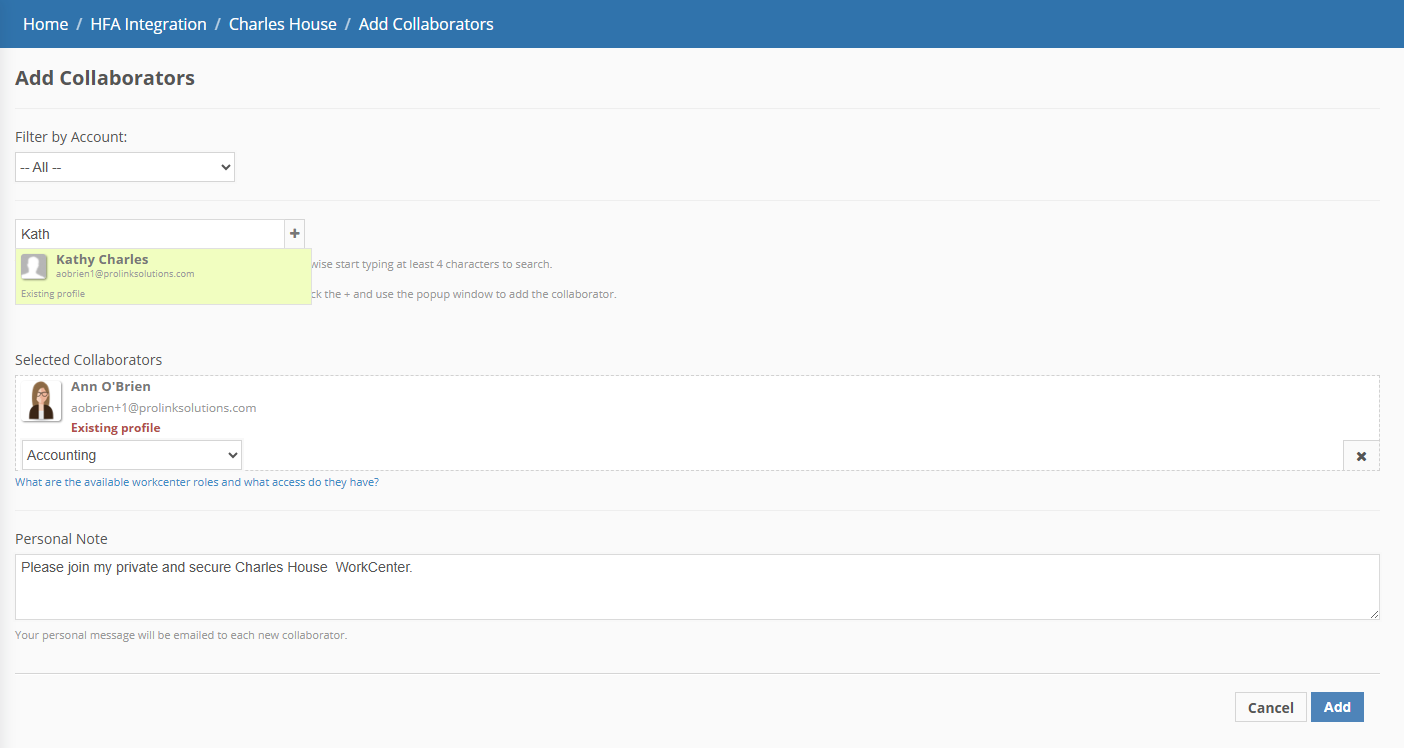This screenshot has width=1404, height=748.
Task: Click the collaborator search field containing Kath
Action: coord(150,234)
